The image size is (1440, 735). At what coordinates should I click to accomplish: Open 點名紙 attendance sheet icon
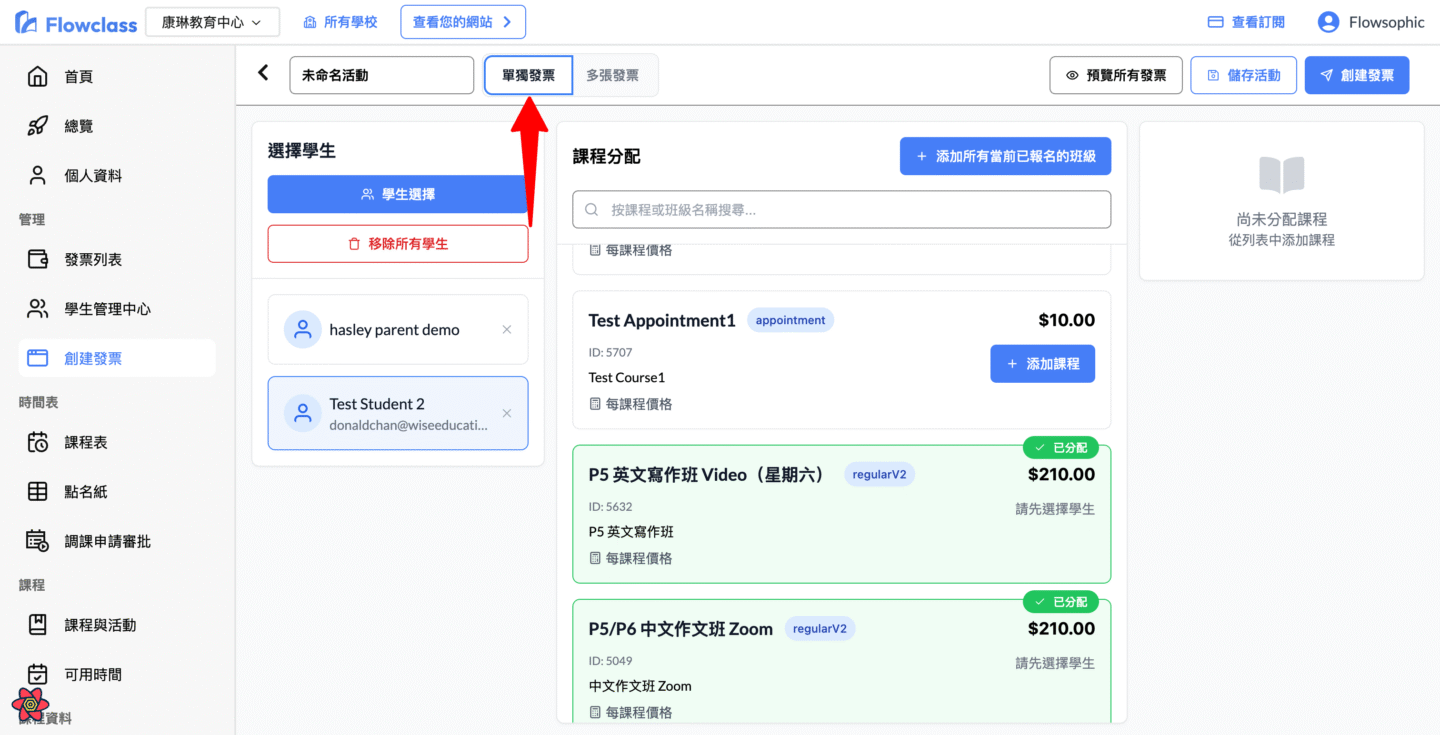38,492
